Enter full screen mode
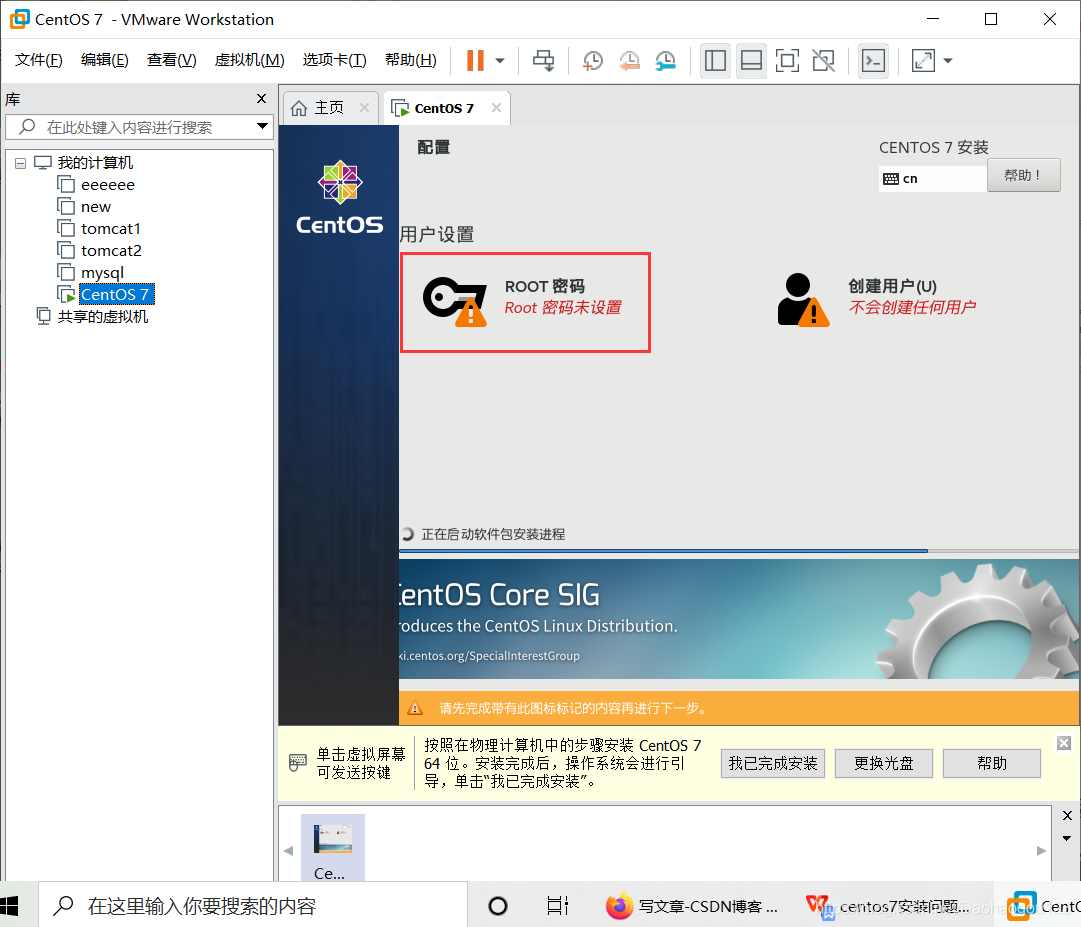Image resolution: width=1081 pixels, height=927 pixels. (x=787, y=61)
